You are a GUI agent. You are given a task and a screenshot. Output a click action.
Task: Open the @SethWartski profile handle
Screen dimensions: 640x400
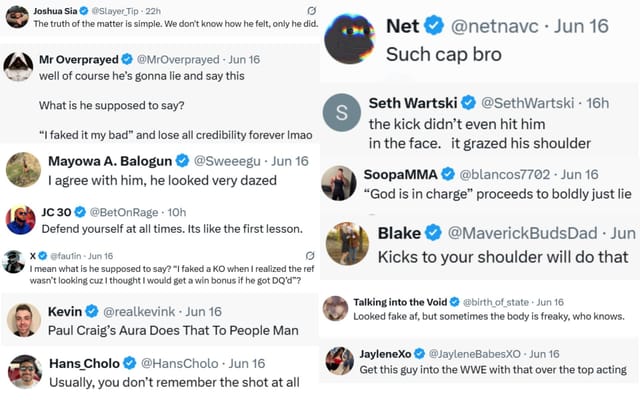[527, 103]
